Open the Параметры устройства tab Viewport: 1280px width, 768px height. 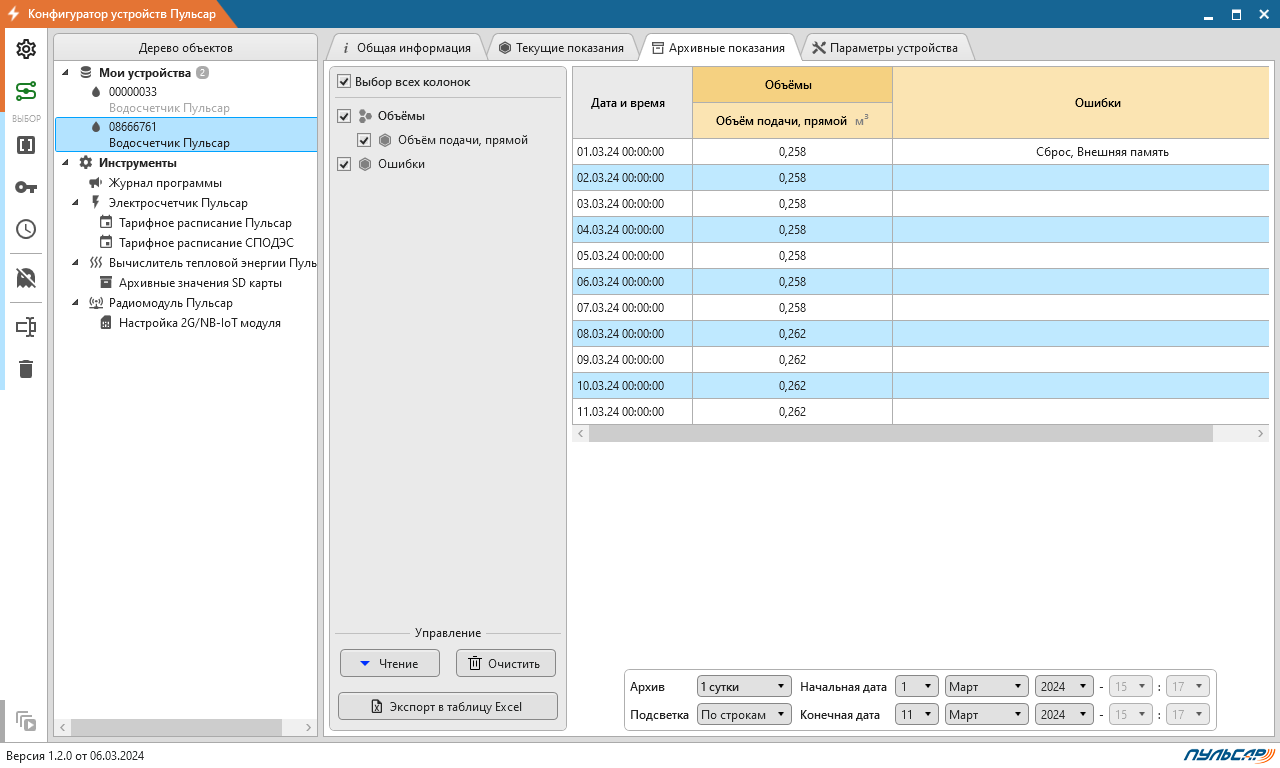click(885, 48)
